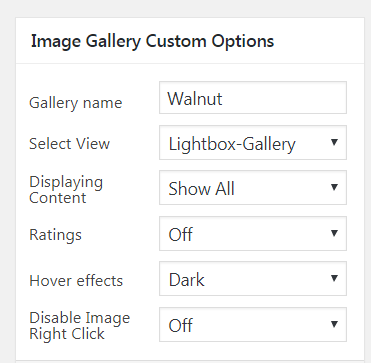Click the Lightbox-Gallery selected value text
This screenshot has width=371, height=363.
tap(232, 145)
